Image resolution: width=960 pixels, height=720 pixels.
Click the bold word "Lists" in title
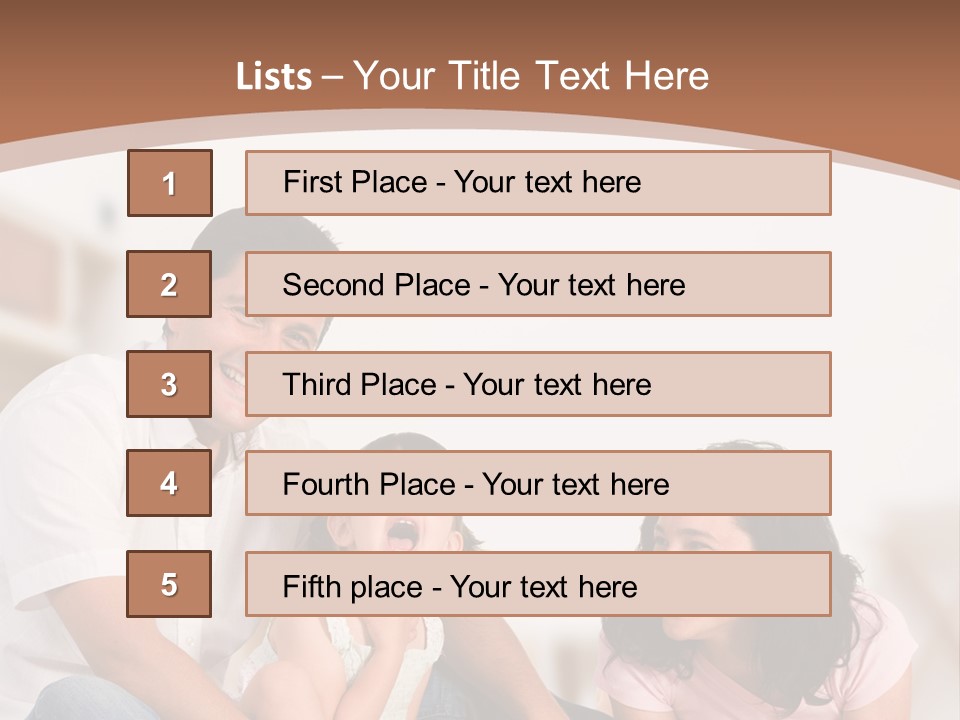point(274,76)
